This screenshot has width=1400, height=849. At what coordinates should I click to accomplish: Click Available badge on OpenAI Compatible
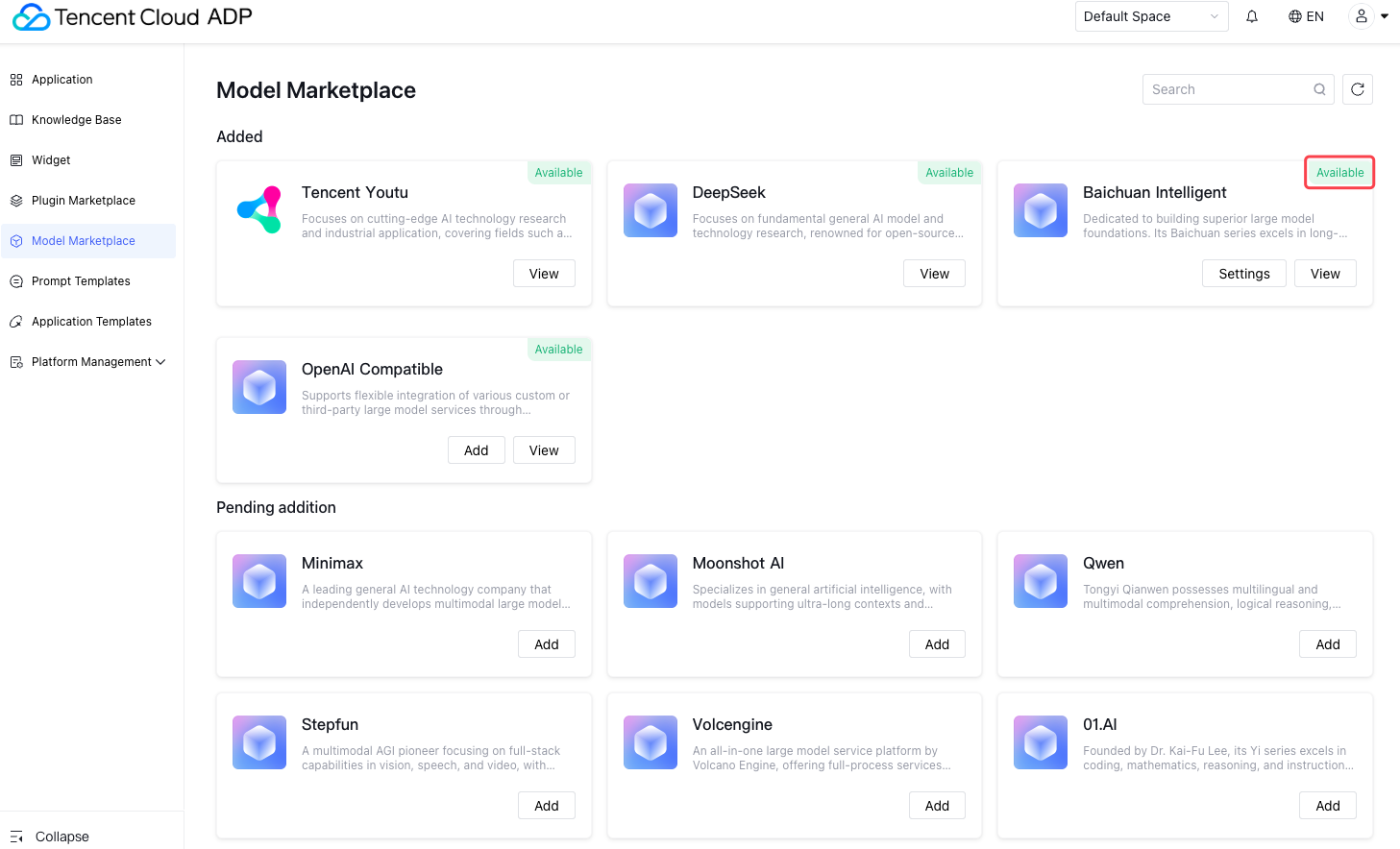559,350
